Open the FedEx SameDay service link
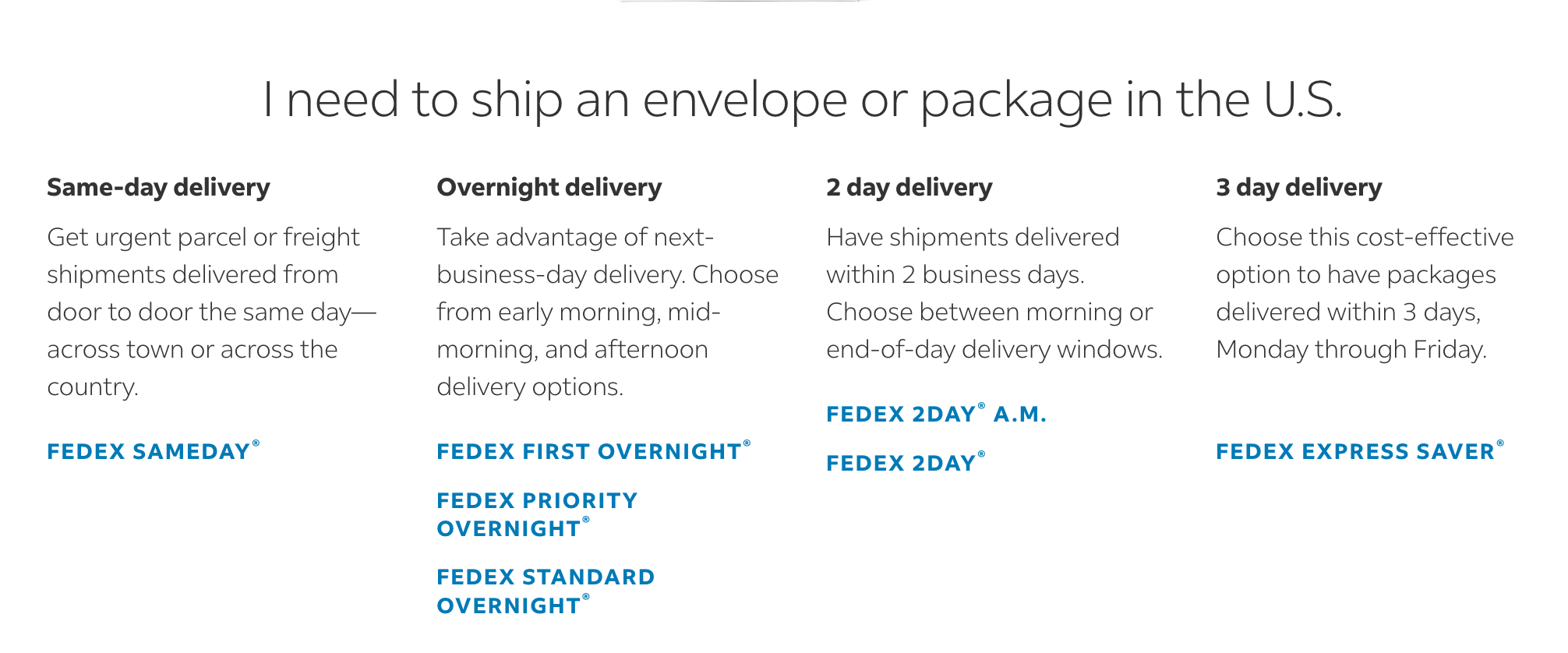The image size is (1568, 653). [153, 451]
